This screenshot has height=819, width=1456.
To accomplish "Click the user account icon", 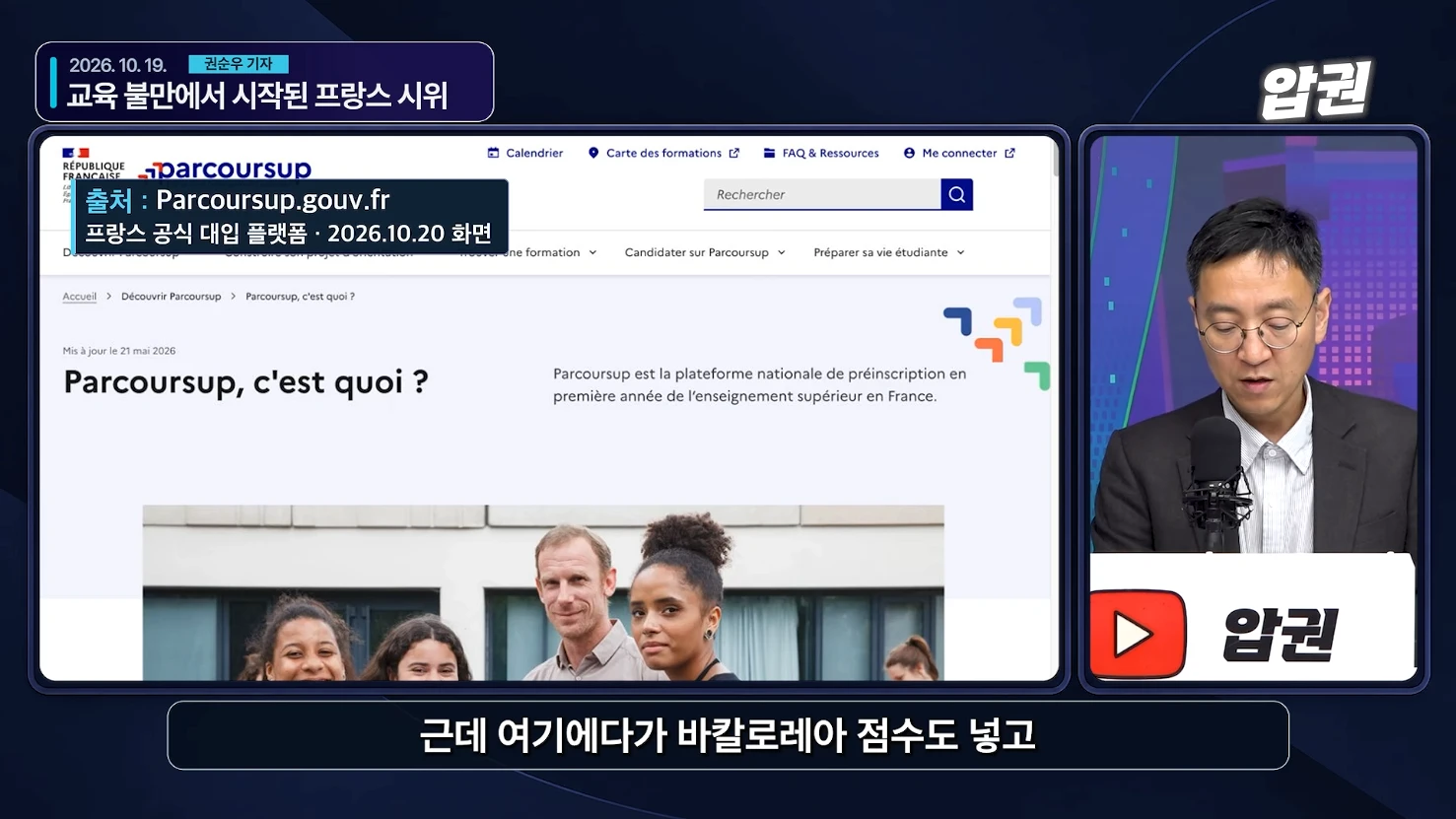I will (909, 153).
